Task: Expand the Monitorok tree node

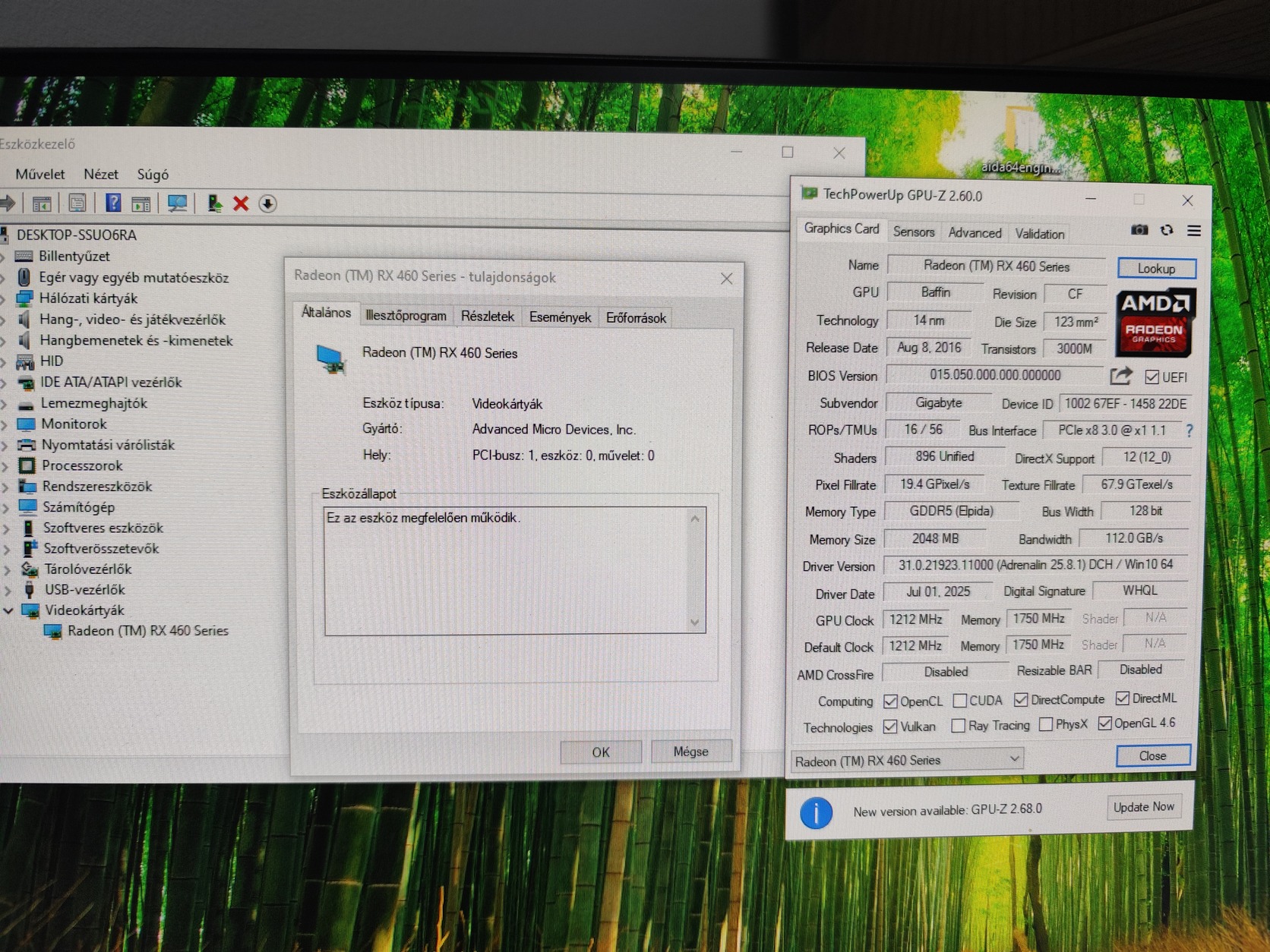Action: point(5,424)
